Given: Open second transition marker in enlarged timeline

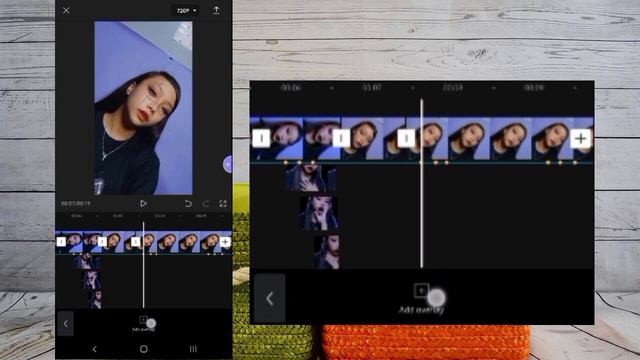Looking at the screenshot, I should click(341, 138).
